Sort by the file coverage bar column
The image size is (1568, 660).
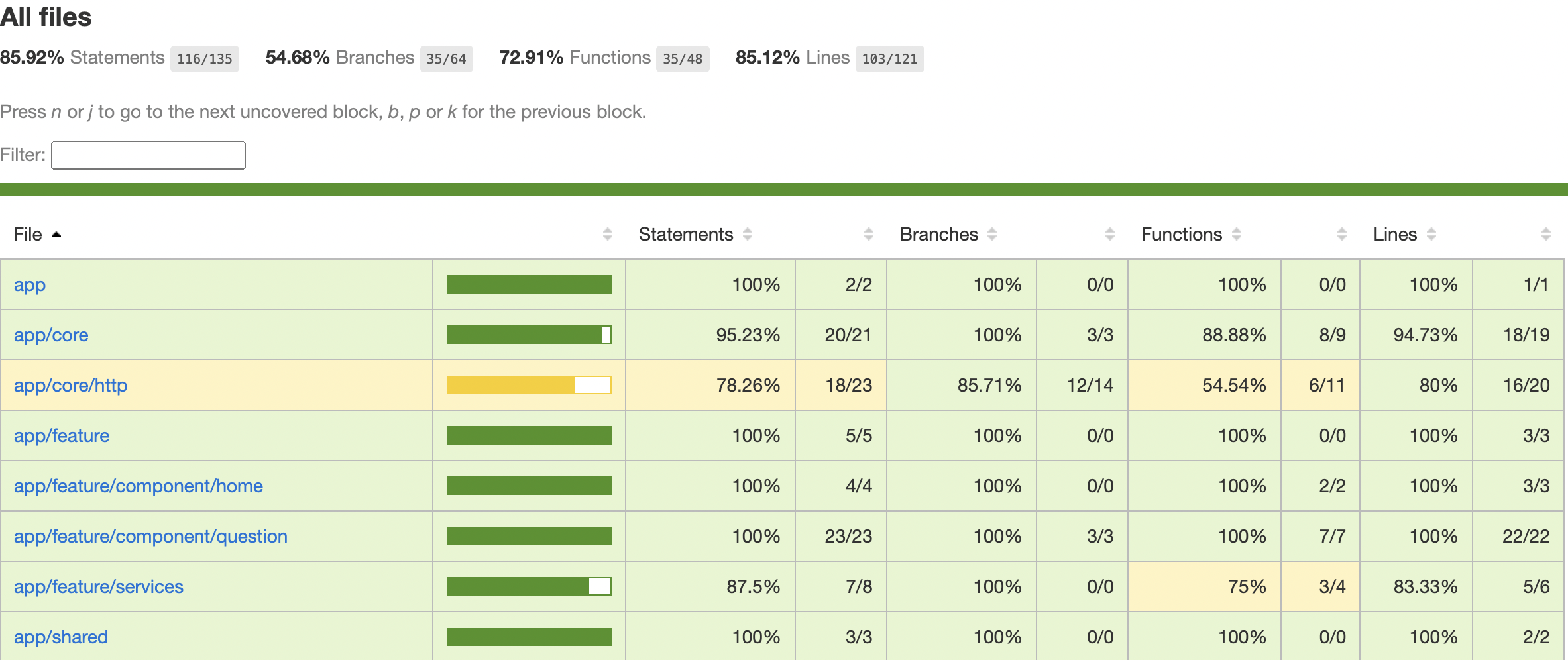click(608, 234)
